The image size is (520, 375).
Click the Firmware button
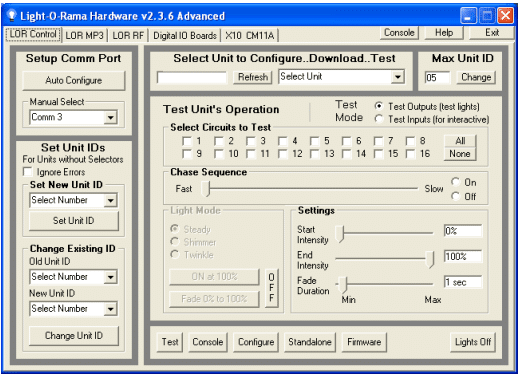click(x=364, y=342)
